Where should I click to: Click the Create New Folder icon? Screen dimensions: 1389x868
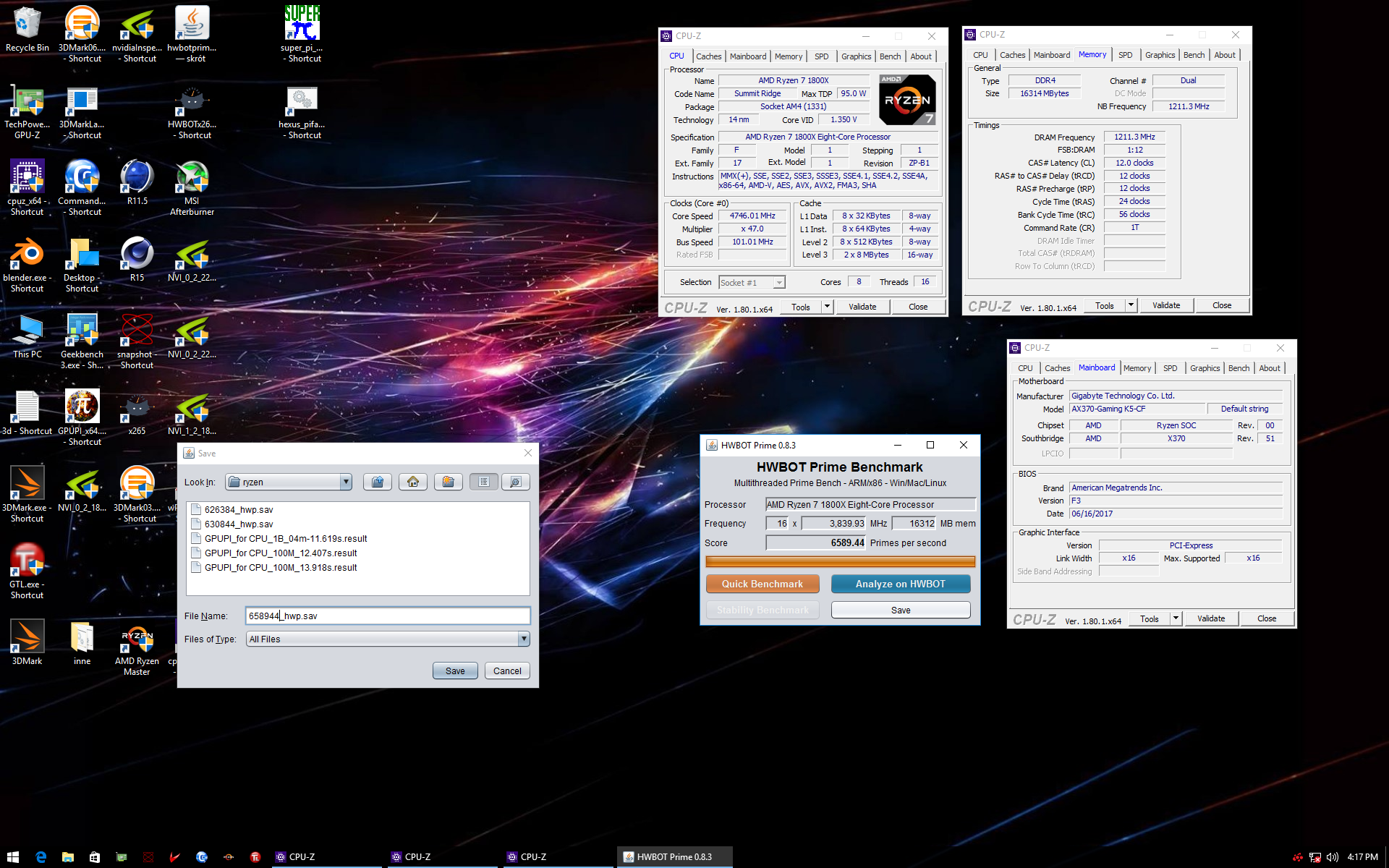coord(449,482)
